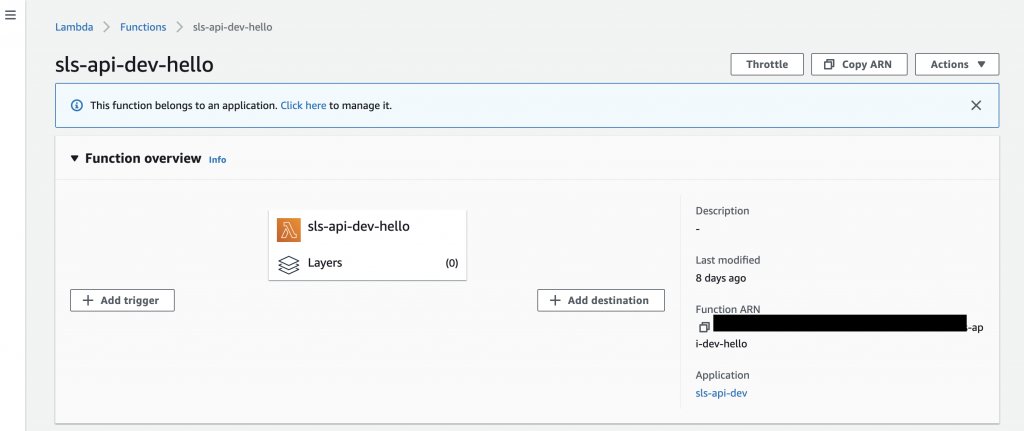1024x431 pixels.
Task: Dismiss the application info banner
Action: pyautogui.click(x=976, y=105)
